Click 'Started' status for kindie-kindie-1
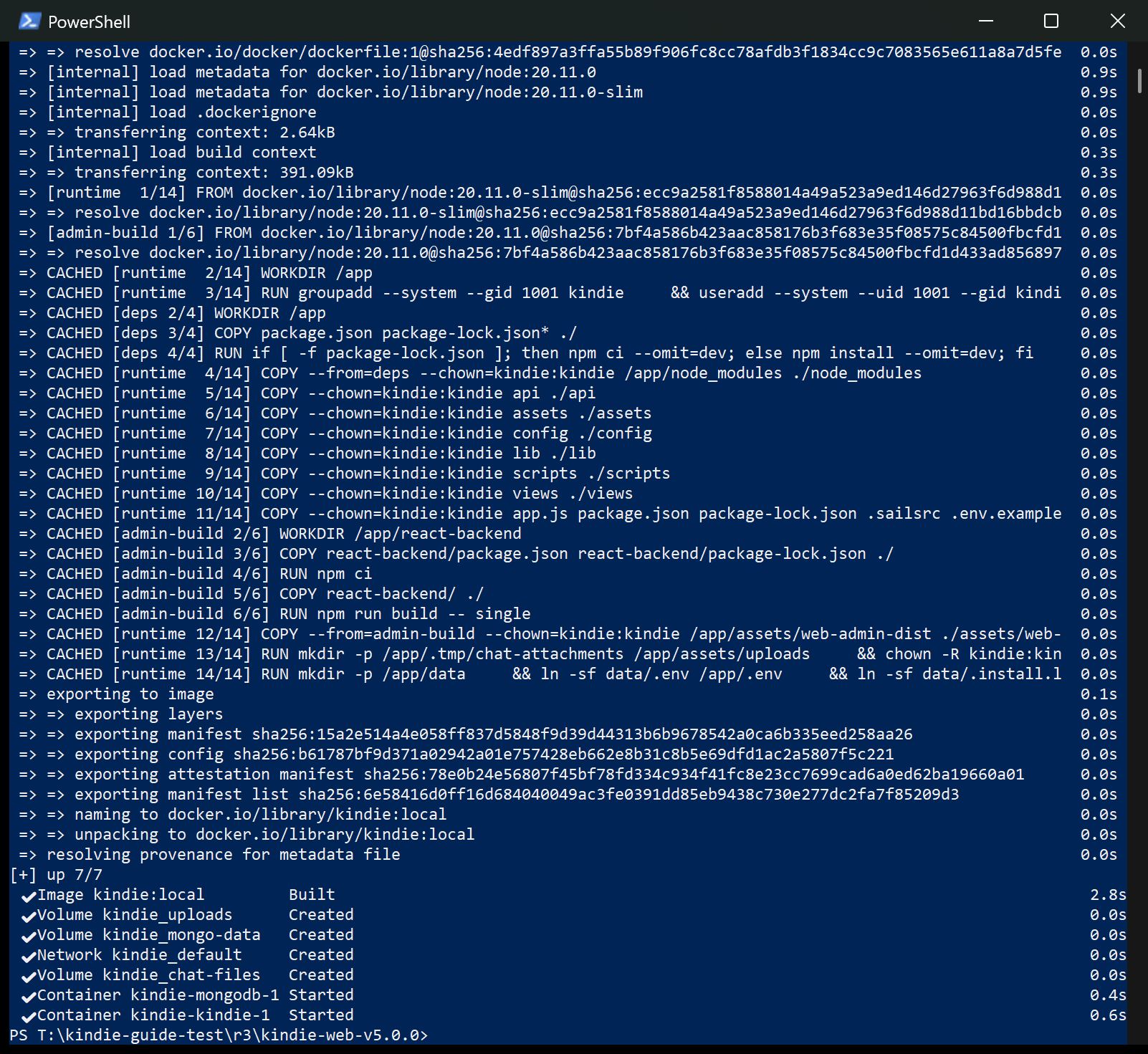Viewport: 1148px width, 1054px height. click(321, 1015)
